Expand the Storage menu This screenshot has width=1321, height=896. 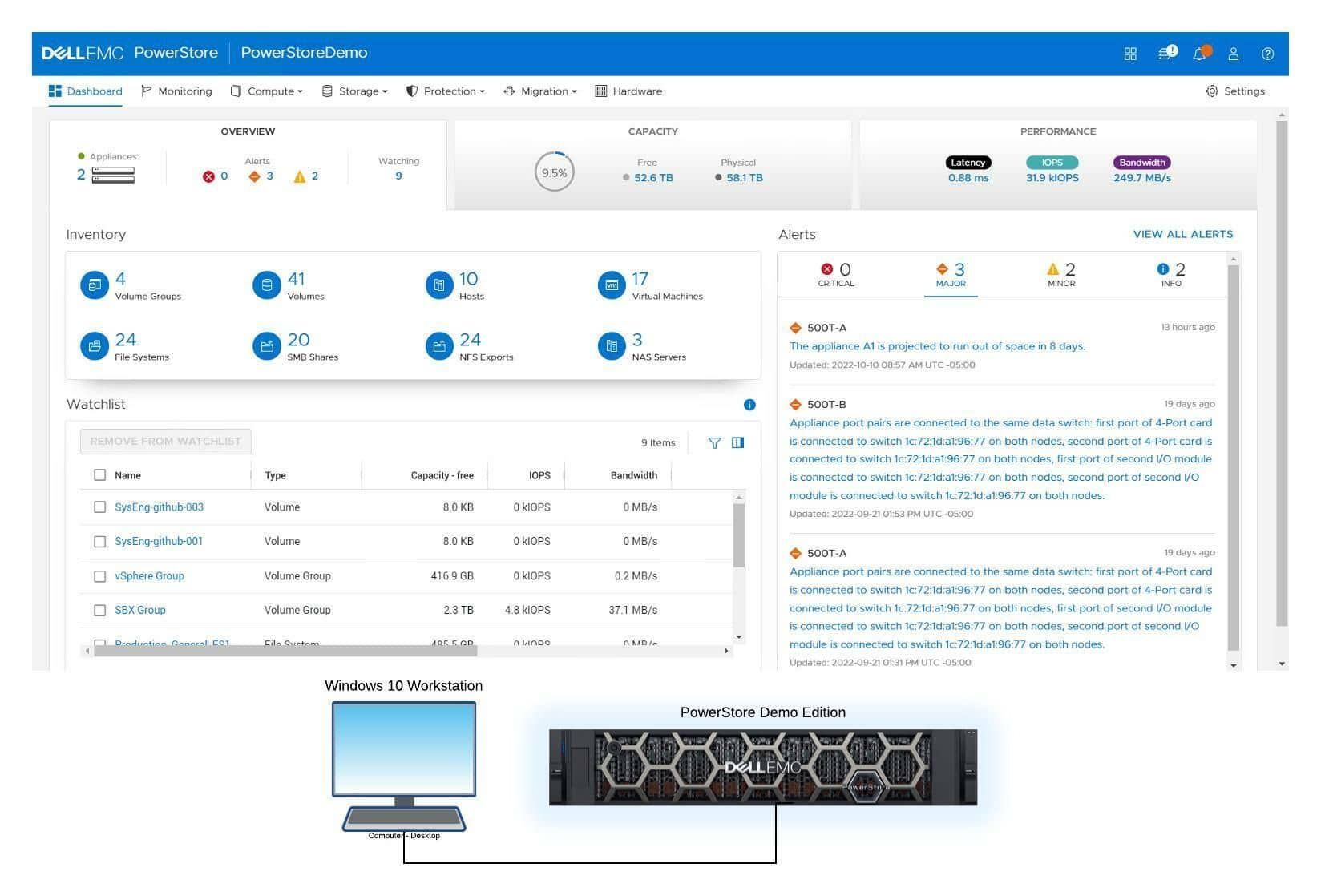pyautogui.click(x=354, y=91)
